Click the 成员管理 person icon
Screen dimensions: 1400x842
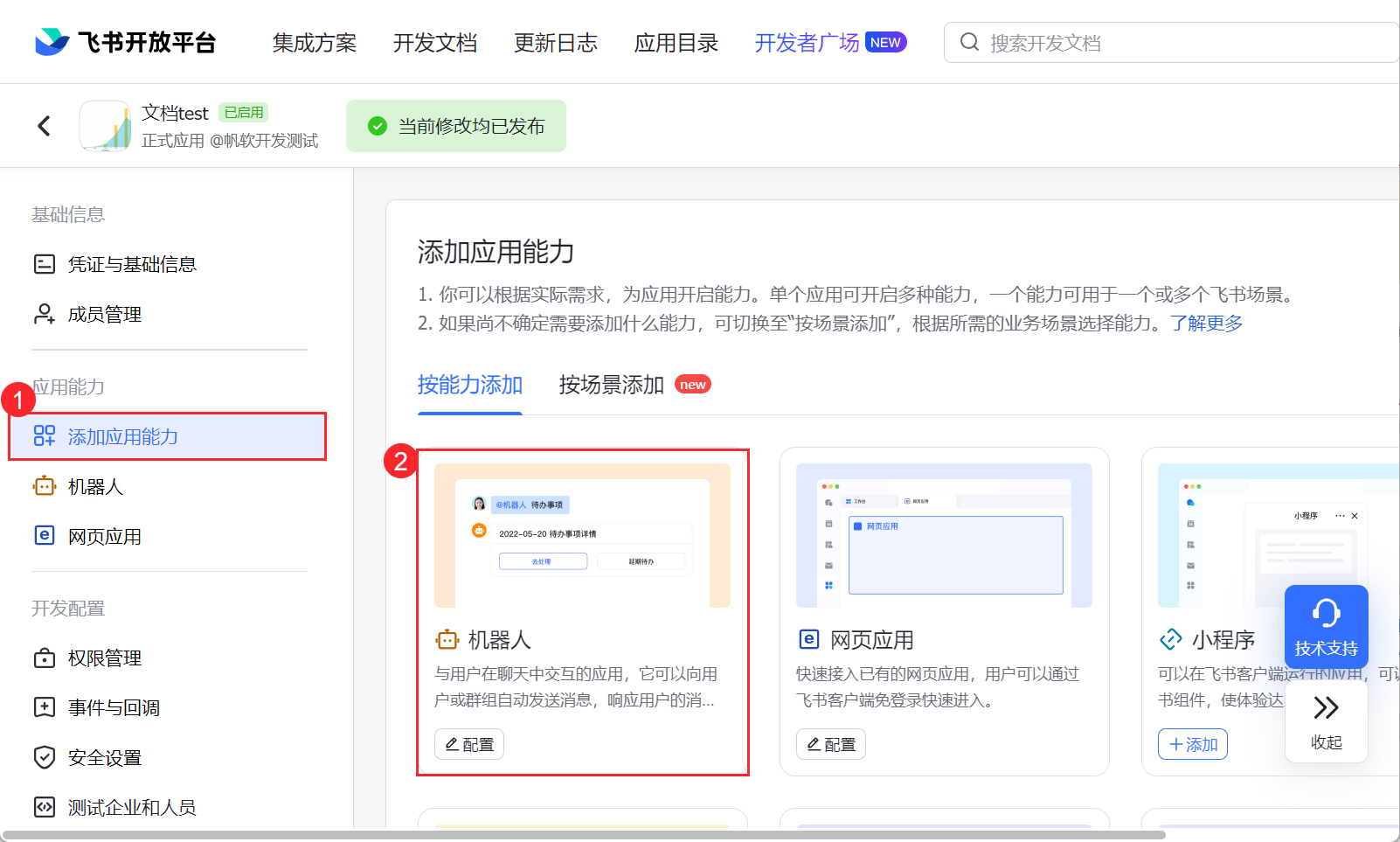click(44, 314)
